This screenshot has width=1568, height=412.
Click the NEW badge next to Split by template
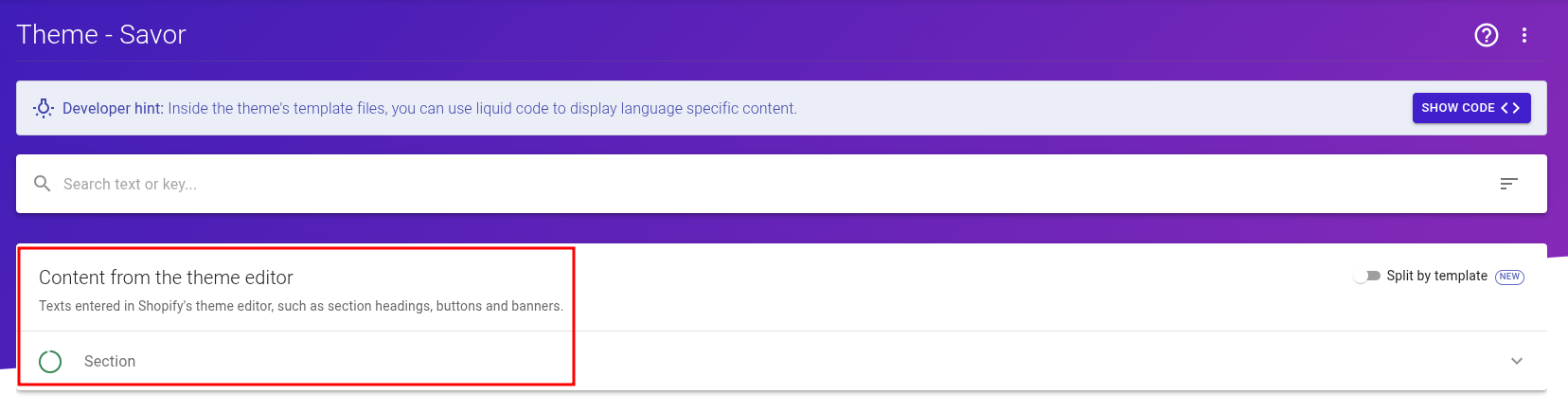[x=1509, y=277]
